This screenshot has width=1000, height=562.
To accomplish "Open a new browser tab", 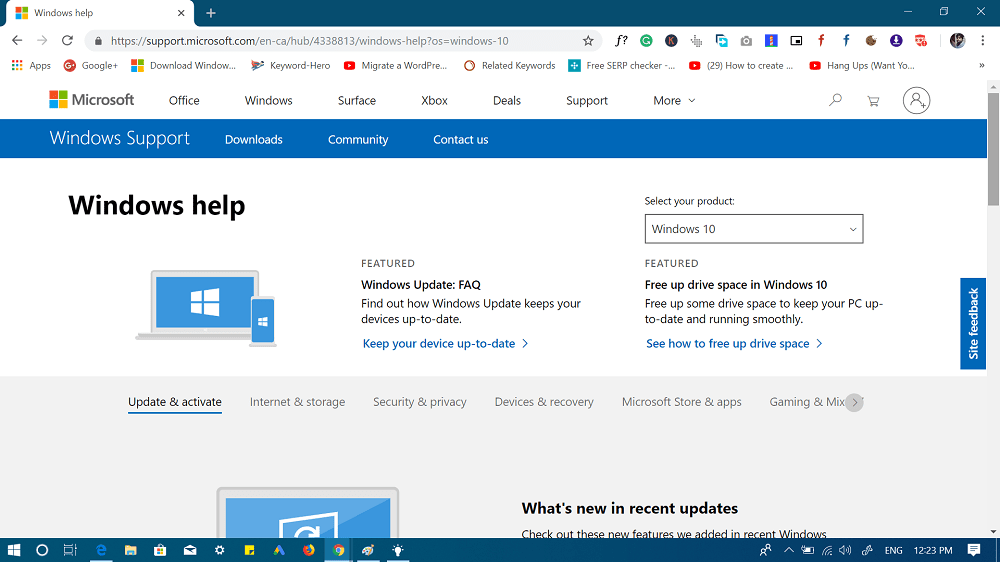I will tap(211, 13).
